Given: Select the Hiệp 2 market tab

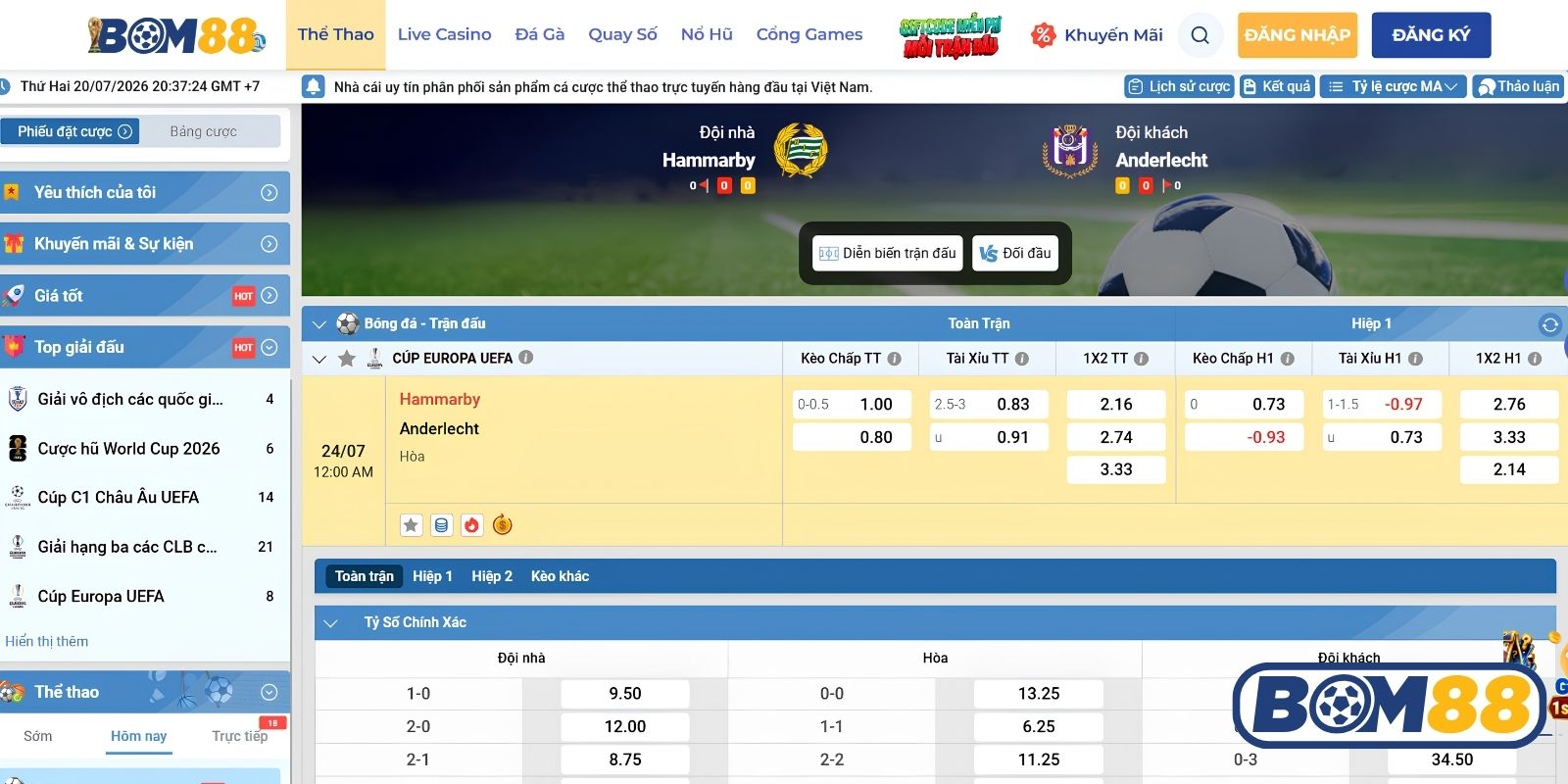Looking at the screenshot, I should (492, 576).
